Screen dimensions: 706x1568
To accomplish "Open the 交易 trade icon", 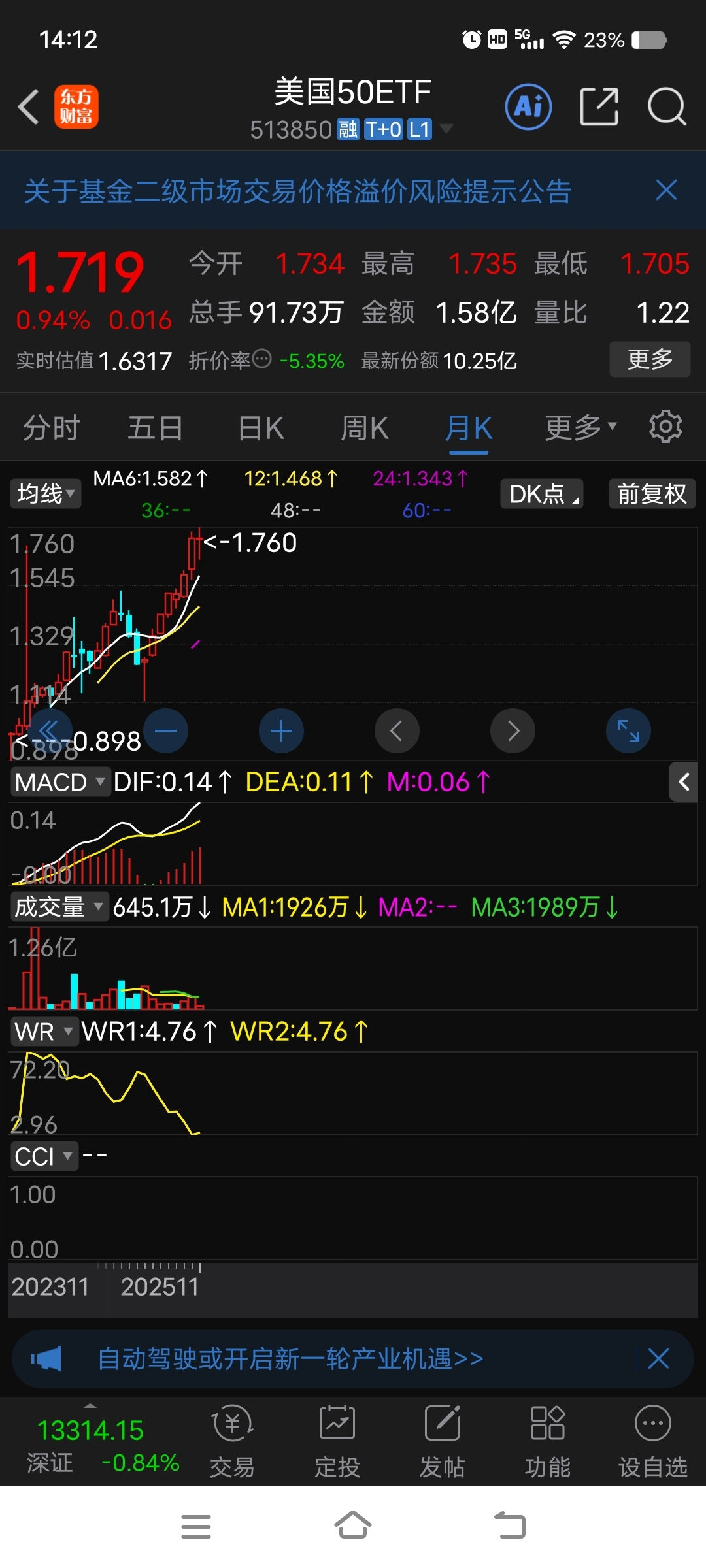I will point(232,1443).
